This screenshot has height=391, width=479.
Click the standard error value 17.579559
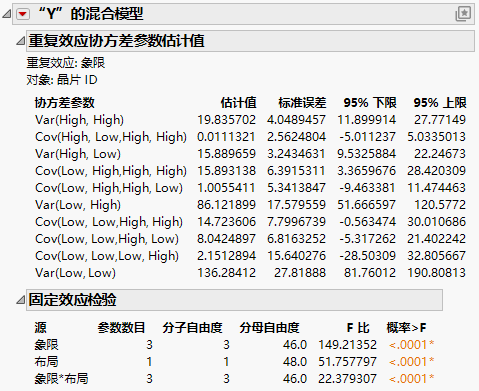tap(296, 205)
